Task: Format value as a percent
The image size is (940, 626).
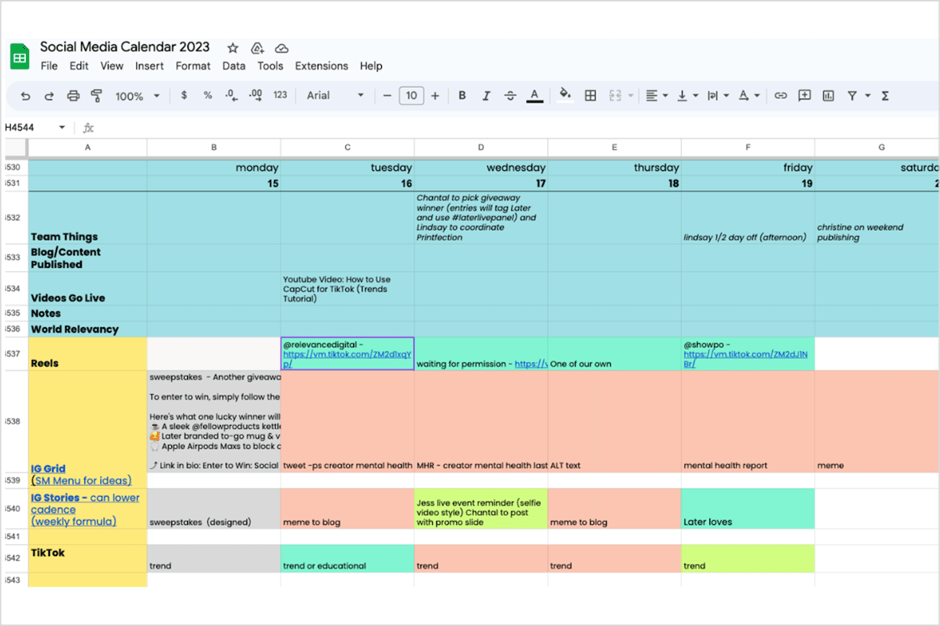Action: 208,95
